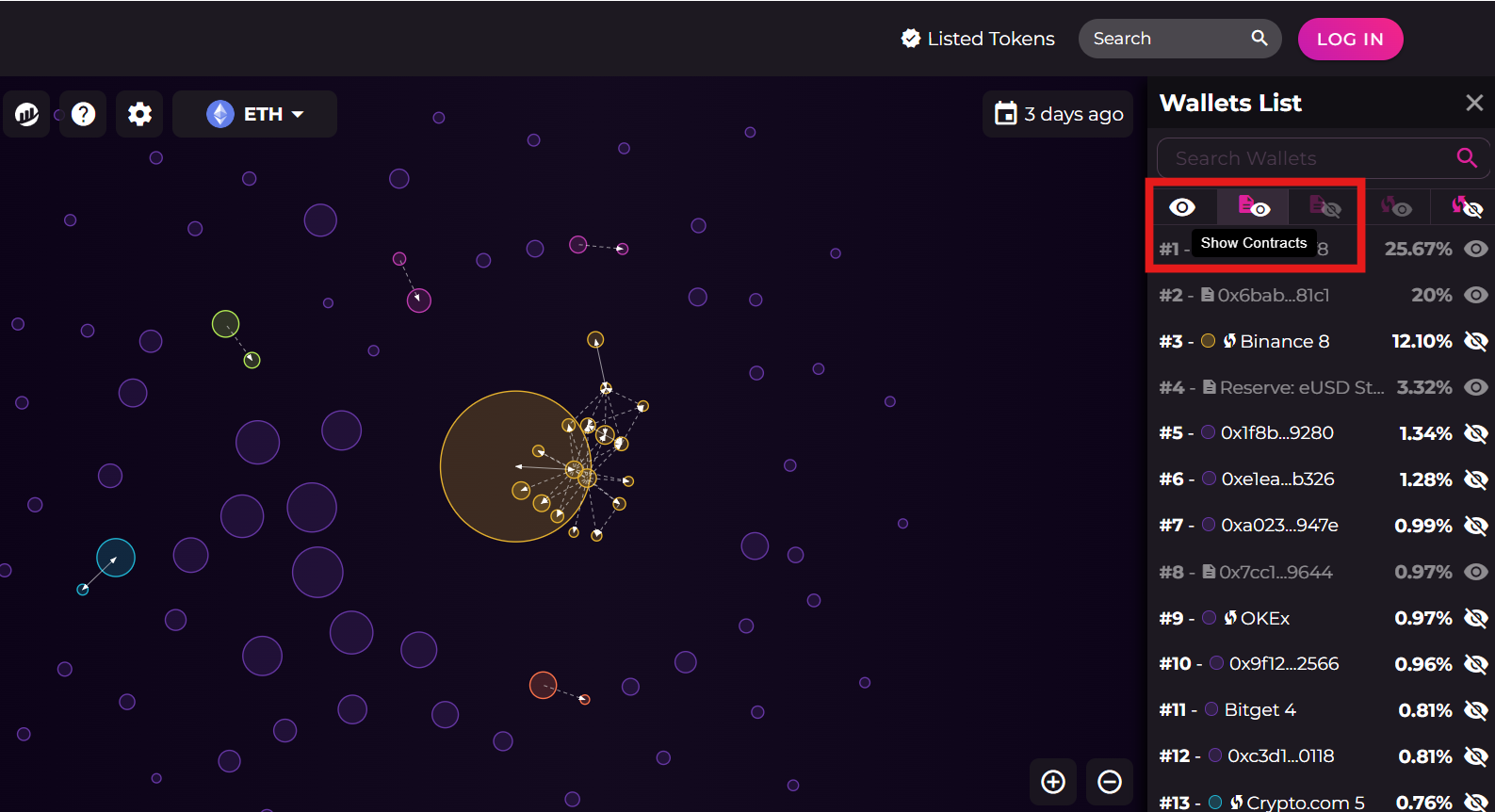Image resolution: width=1495 pixels, height=812 pixels.
Task: Click the contract document icon beside 0x6bab...81c1
Action: click(x=1208, y=295)
